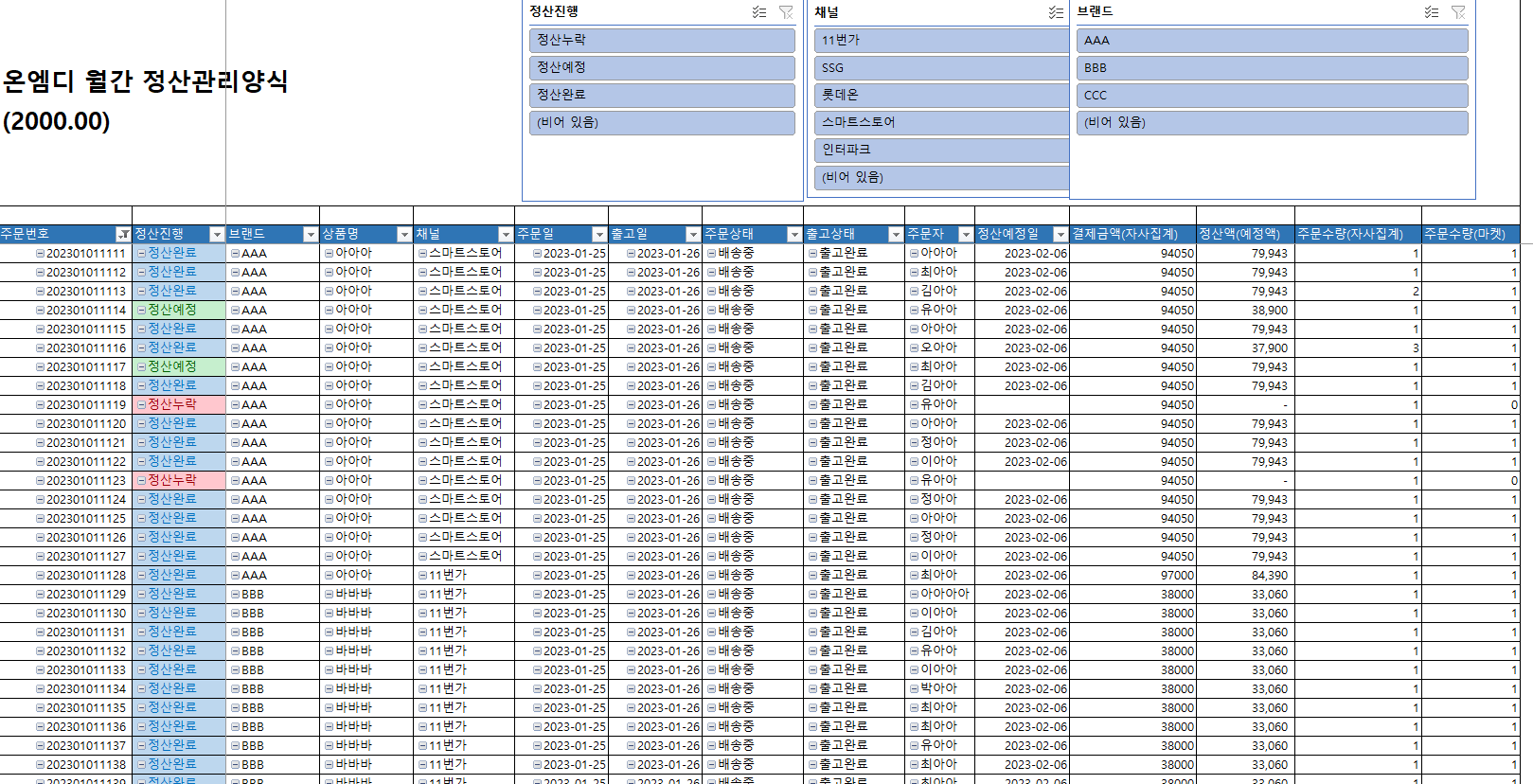Select the 주문수량(마켓) column header

click(1471, 234)
